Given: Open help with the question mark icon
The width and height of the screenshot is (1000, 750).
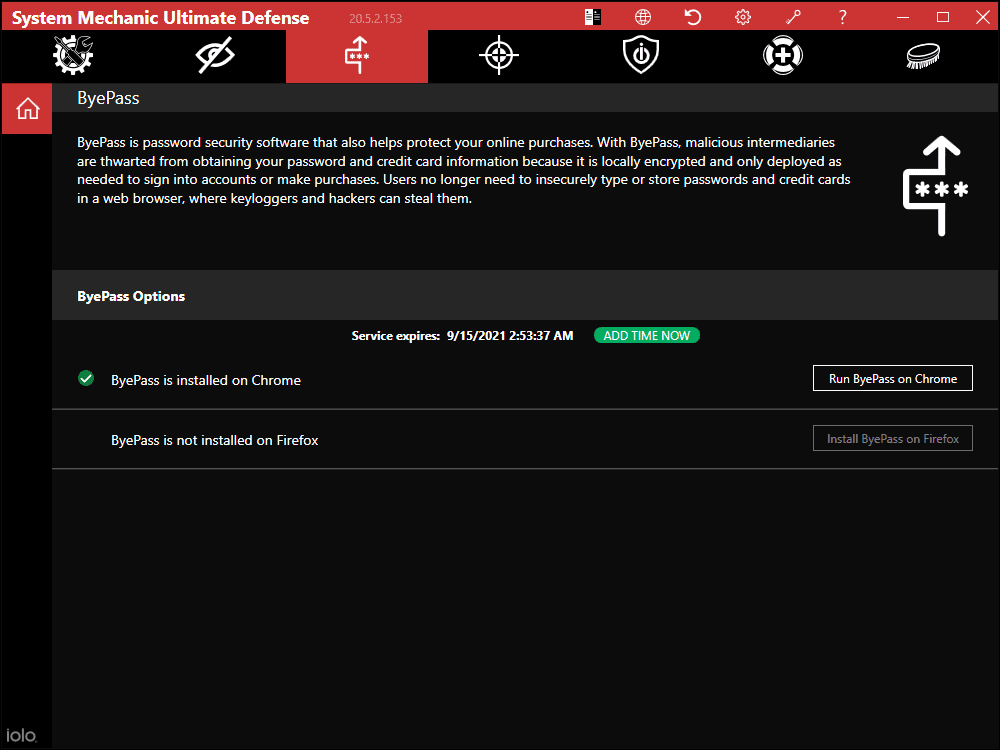Looking at the screenshot, I should (843, 17).
